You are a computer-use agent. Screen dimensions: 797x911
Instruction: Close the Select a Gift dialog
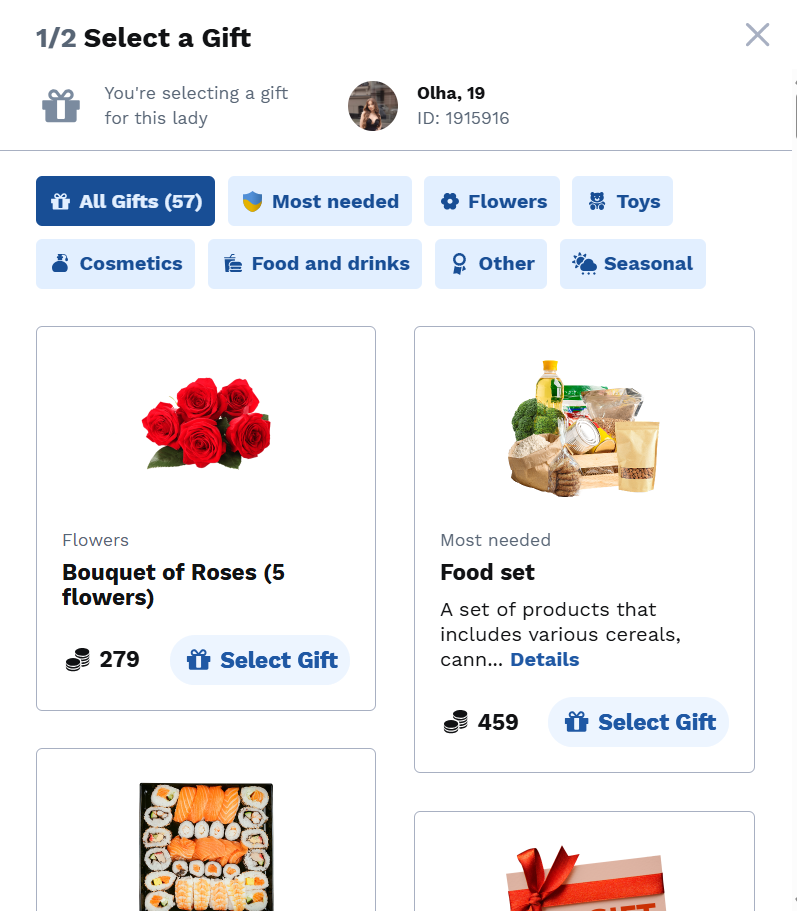(x=757, y=35)
